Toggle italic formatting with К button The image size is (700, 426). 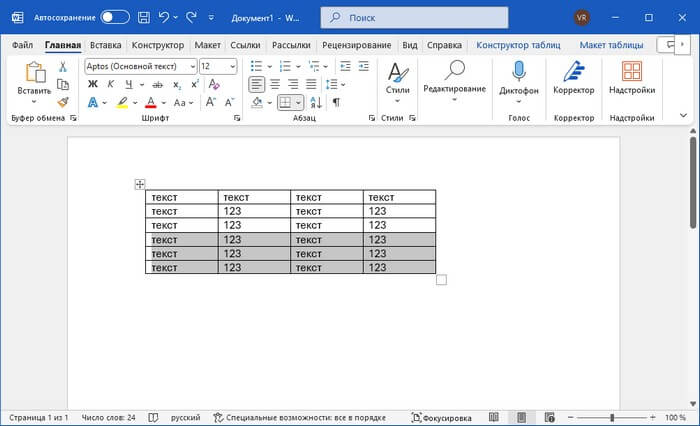coord(109,84)
